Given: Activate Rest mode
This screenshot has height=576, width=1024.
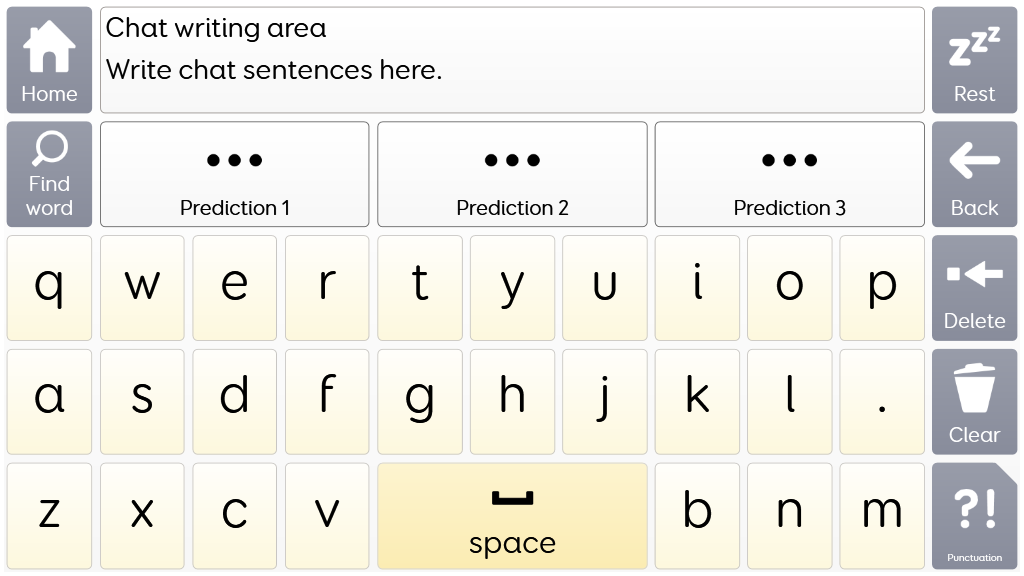Looking at the screenshot, I should coord(974,60).
